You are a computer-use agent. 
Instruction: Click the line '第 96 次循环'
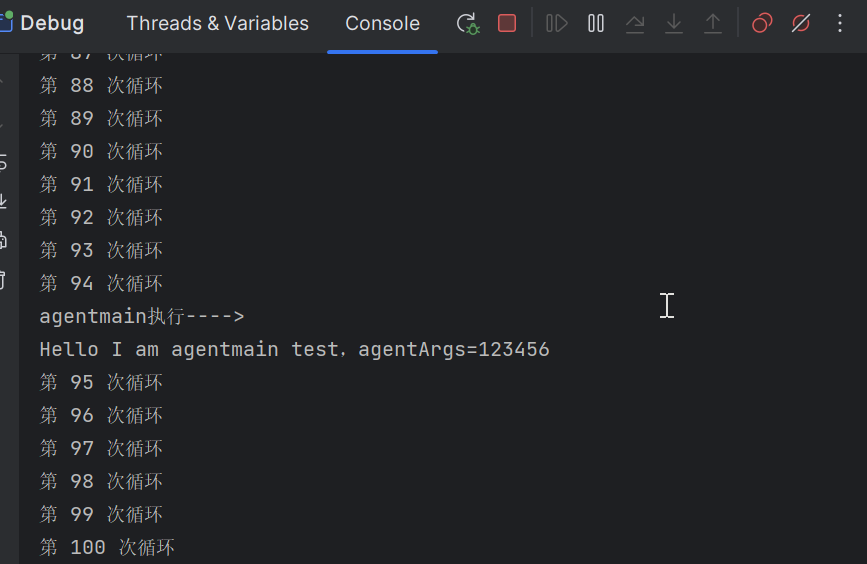coord(101,415)
